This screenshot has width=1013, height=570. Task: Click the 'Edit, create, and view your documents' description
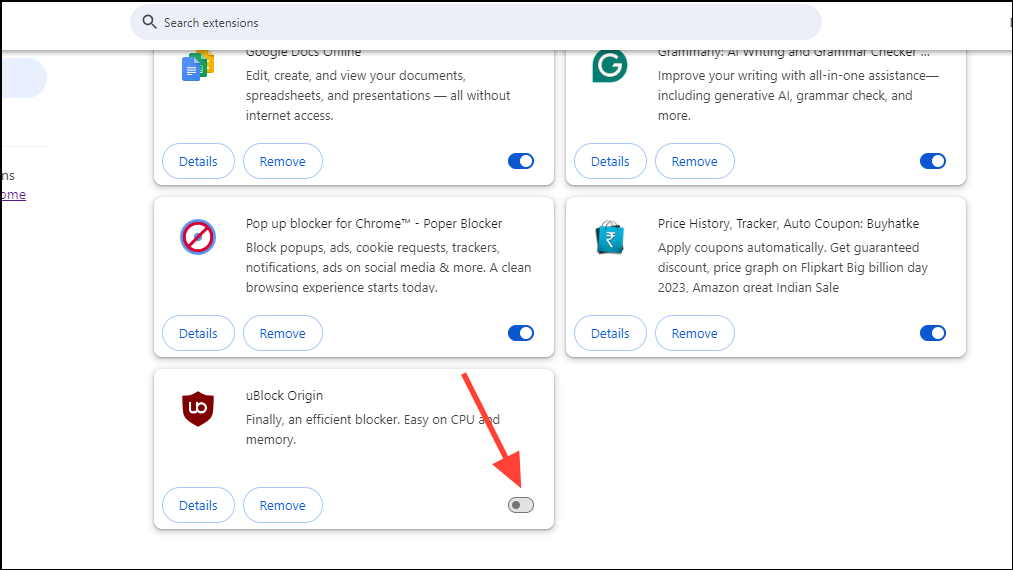pyautogui.click(x=378, y=96)
